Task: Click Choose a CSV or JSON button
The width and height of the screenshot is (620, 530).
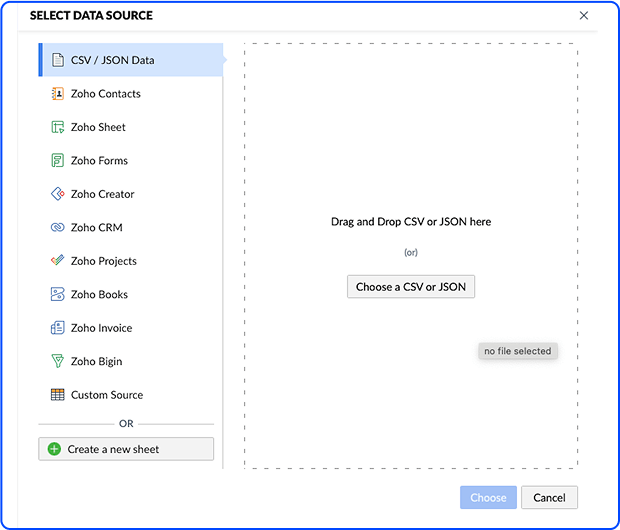Action: tap(411, 287)
